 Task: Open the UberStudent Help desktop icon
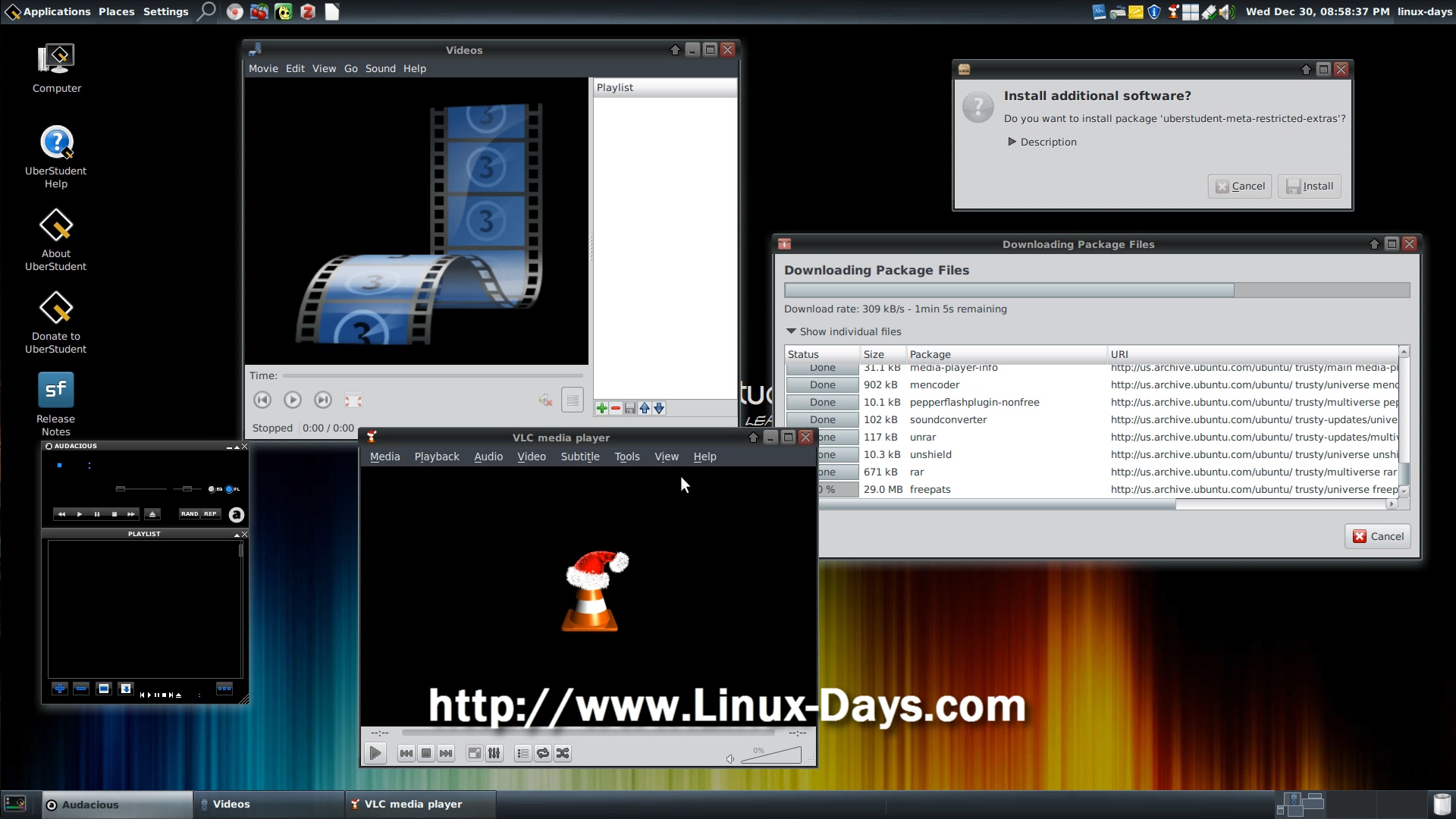(56, 155)
